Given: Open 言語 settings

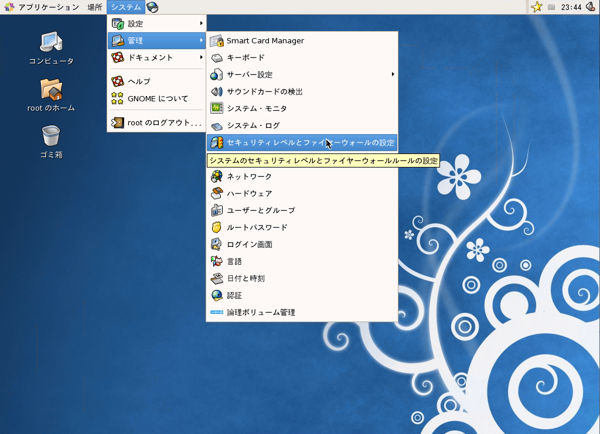Looking at the screenshot, I should (x=302, y=261).
